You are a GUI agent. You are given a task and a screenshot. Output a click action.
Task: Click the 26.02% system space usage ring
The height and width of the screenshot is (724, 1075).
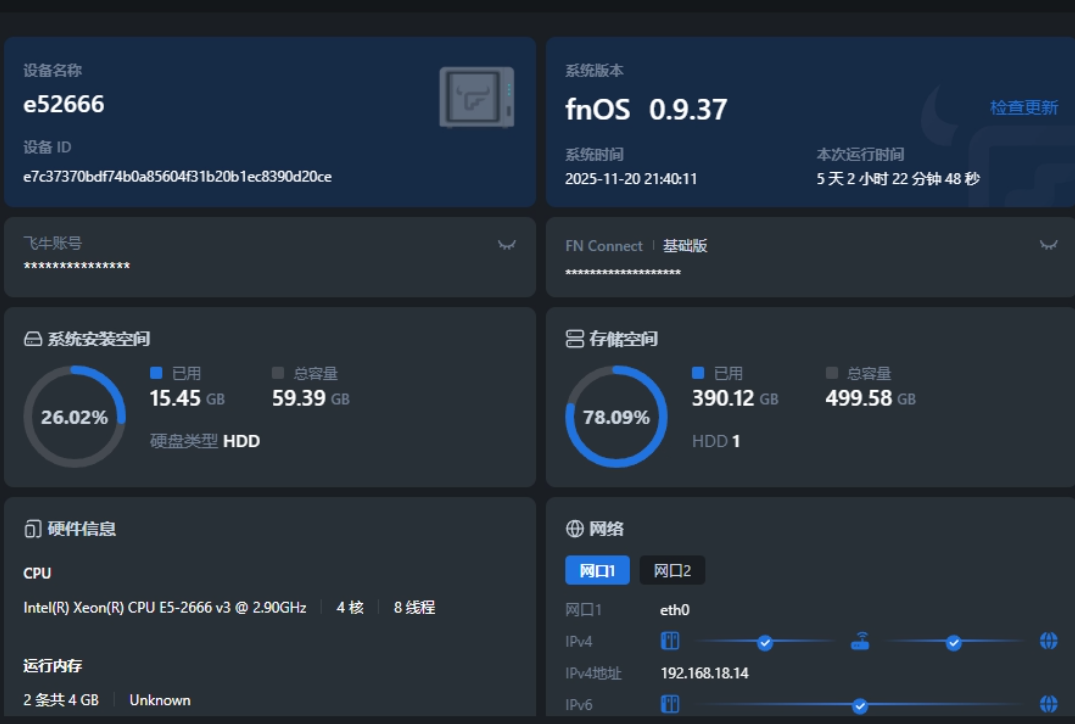[x=74, y=417]
